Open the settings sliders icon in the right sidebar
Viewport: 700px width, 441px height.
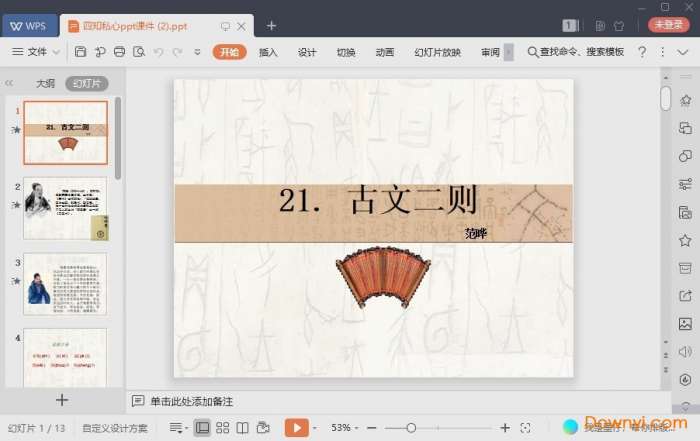pos(685,184)
